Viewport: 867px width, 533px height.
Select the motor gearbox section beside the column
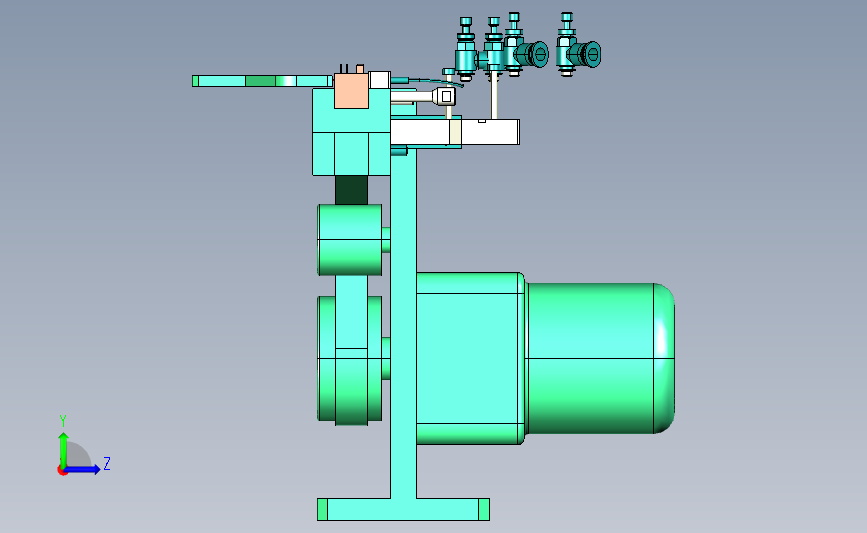pyautogui.click(x=470, y=358)
